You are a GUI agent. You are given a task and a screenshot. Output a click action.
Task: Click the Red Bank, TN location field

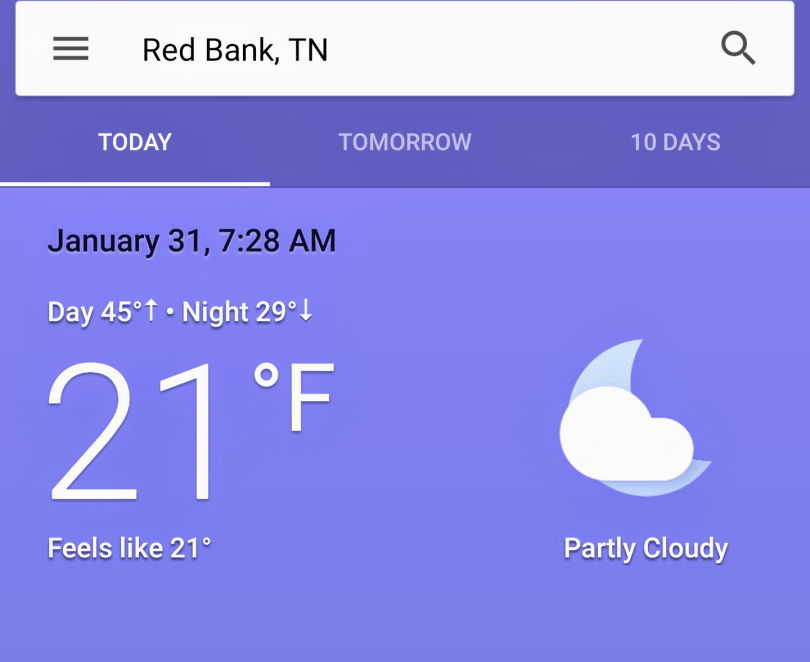(x=235, y=50)
